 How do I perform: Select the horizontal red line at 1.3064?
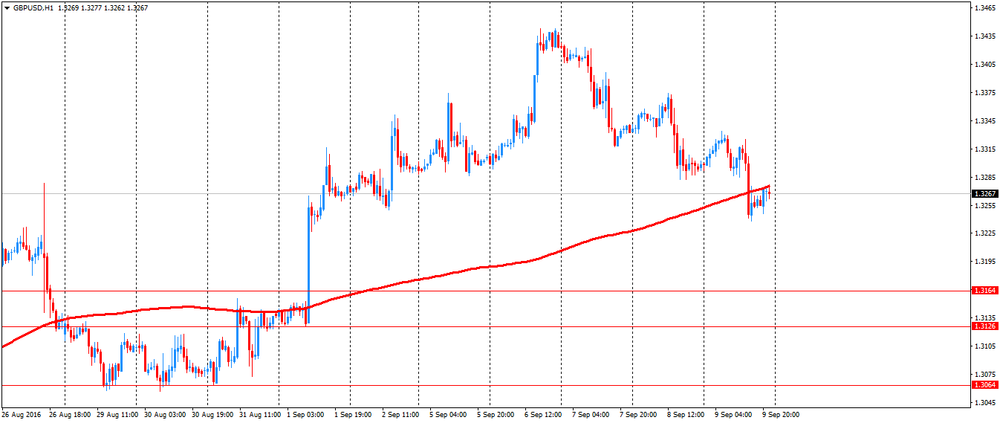tap(485, 385)
